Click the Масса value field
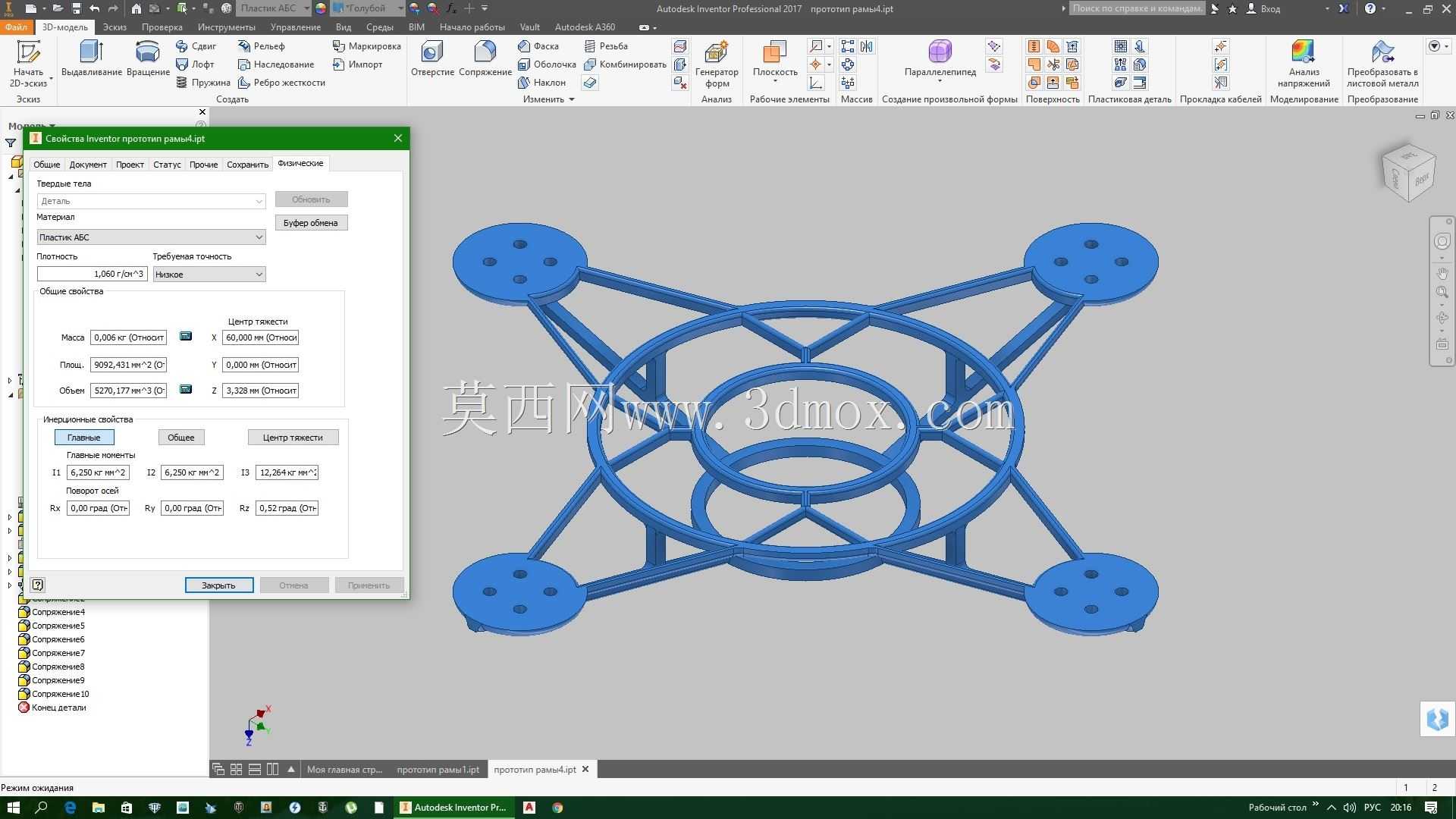 coord(128,337)
